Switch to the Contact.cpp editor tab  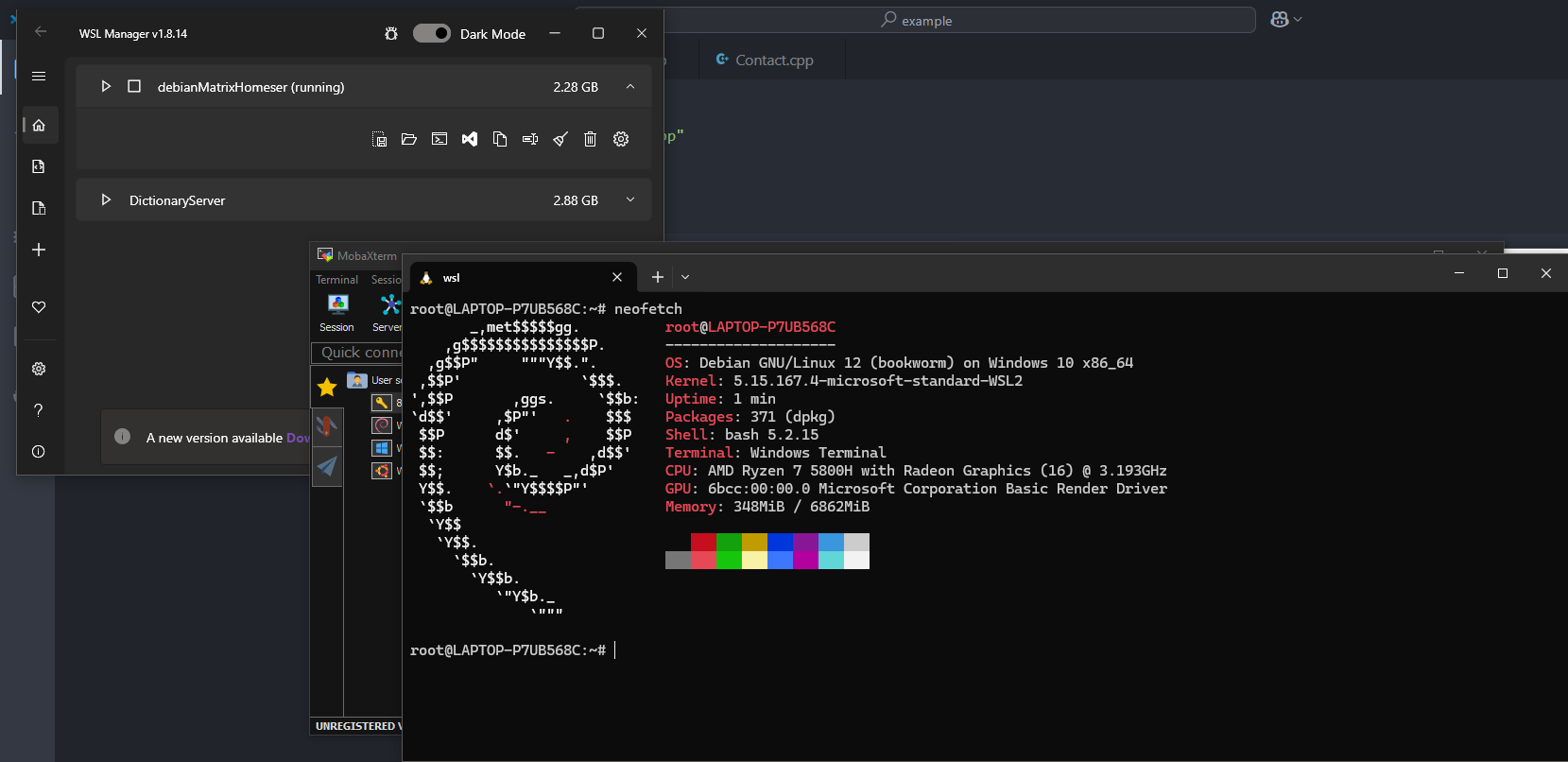(772, 60)
